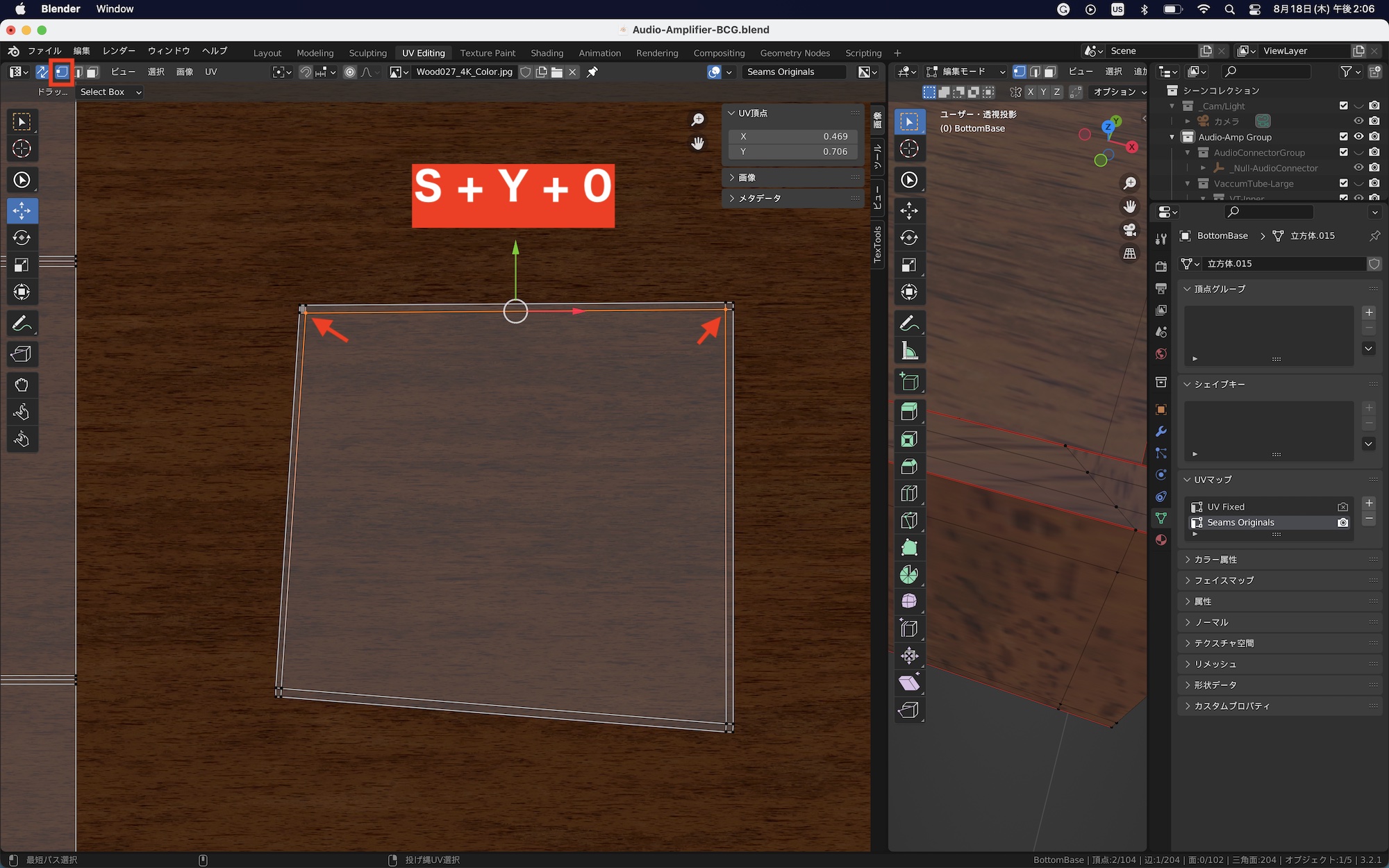Image resolution: width=1389 pixels, height=868 pixels.
Task: Add a new UV map with plus button
Action: (1369, 503)
